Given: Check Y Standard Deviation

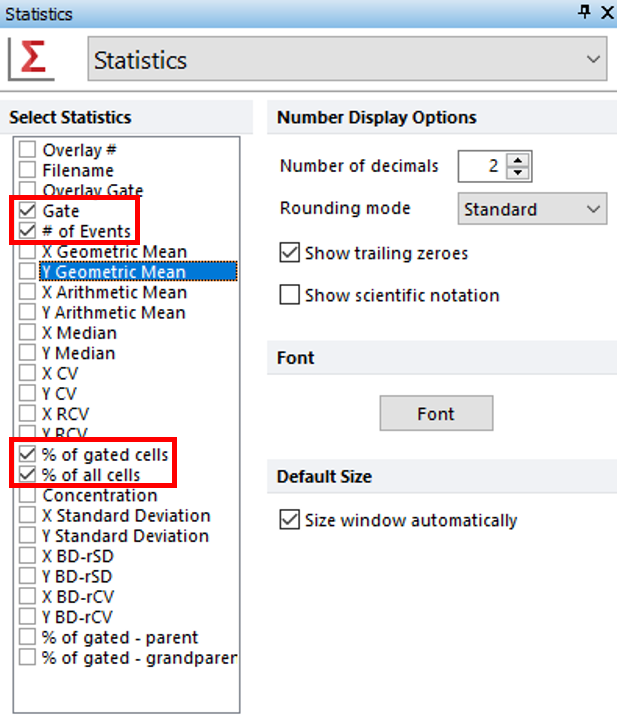Looking at the screenshot, I should point(28,535).
